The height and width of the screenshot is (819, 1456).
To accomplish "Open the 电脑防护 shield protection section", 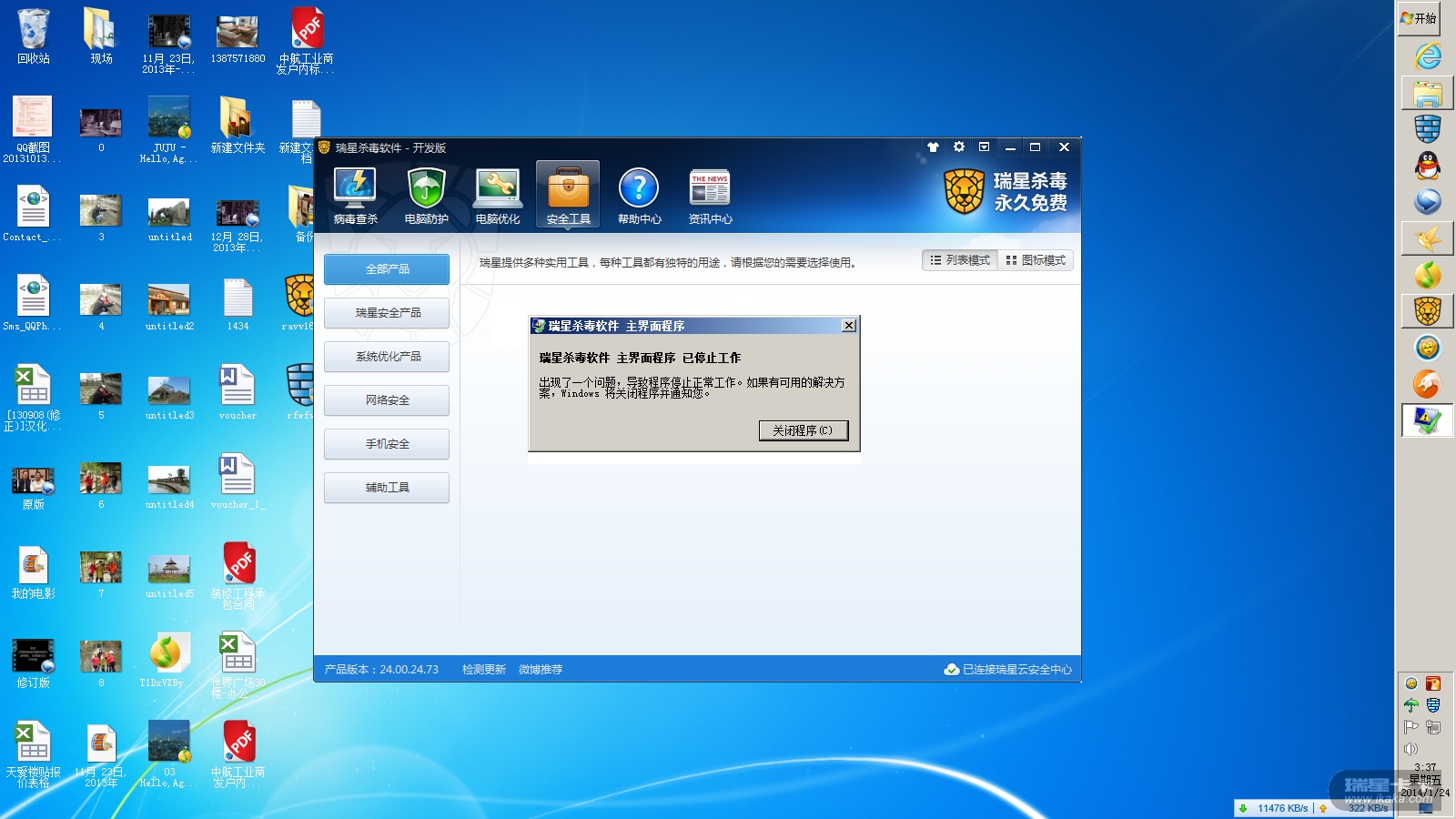I will tap(426, 196).
